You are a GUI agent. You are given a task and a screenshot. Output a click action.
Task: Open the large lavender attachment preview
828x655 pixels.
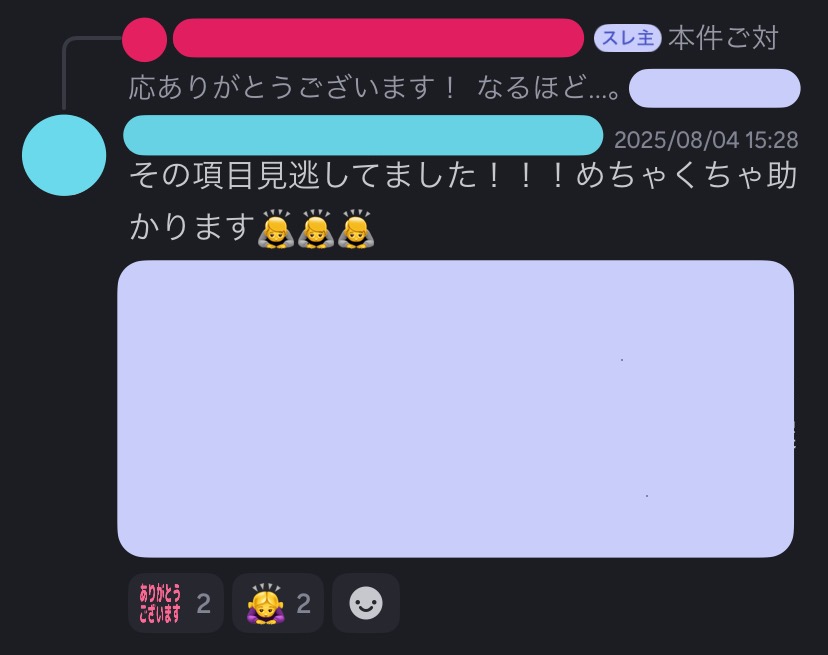click(x=455, y=408)
